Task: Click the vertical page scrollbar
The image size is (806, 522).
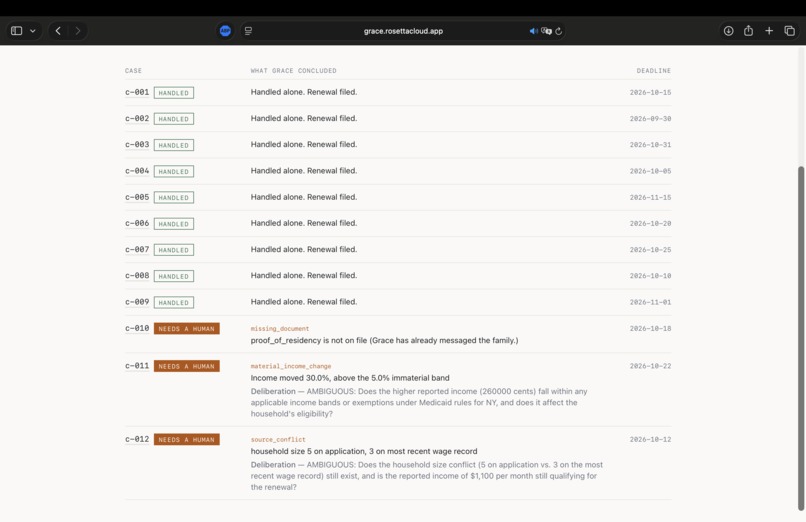Action: coord(801,338)
